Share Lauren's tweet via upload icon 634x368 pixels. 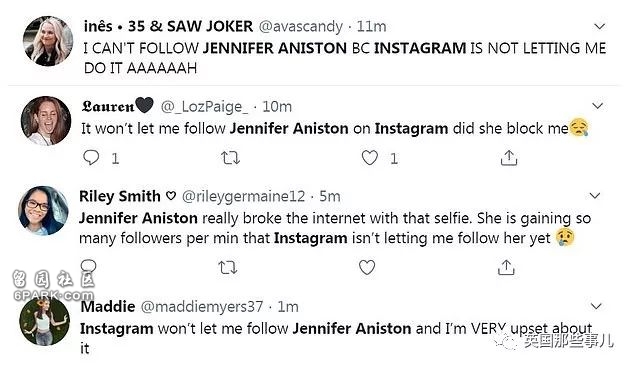click(509, 158)
